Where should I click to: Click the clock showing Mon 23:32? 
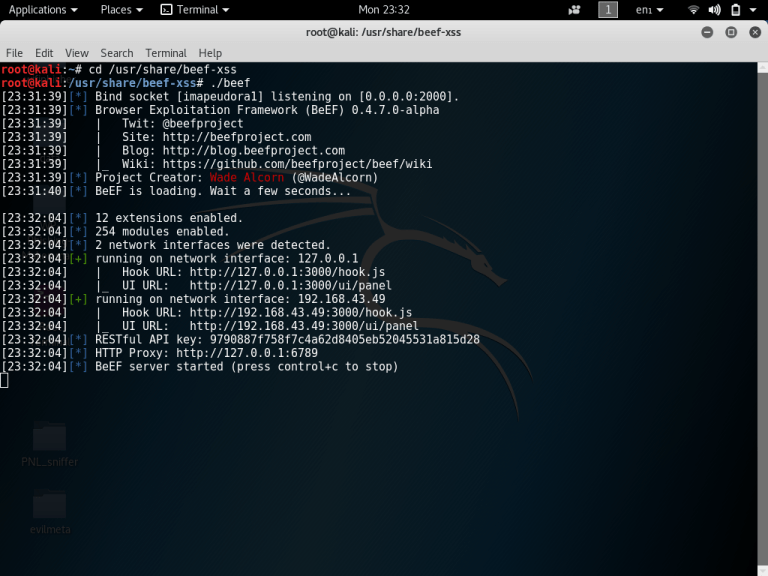tap(383, 10)
